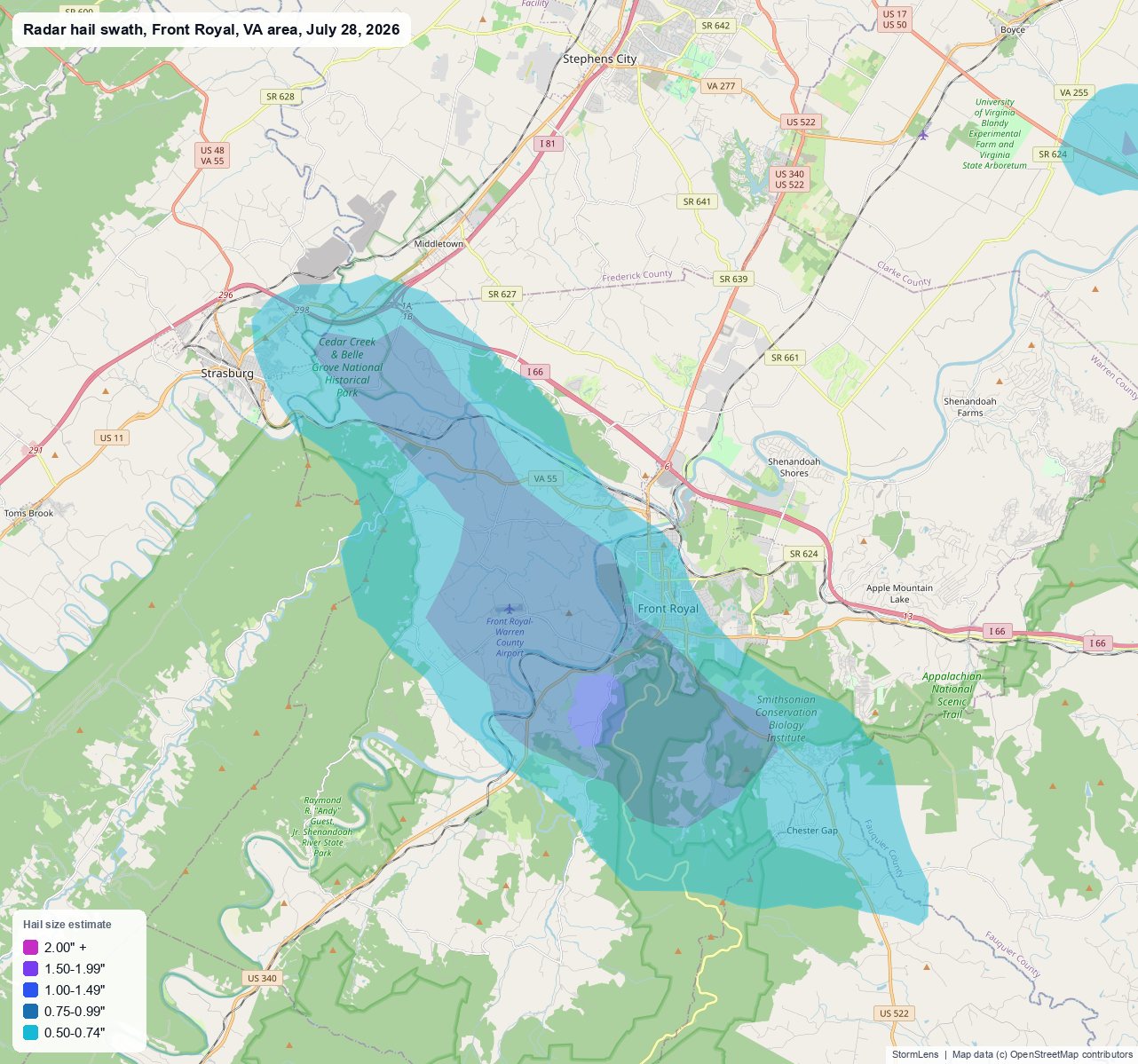Click the 1.00-1.49" blue legend swatch
This screenshot has height=1064, width=1138.
30,989
